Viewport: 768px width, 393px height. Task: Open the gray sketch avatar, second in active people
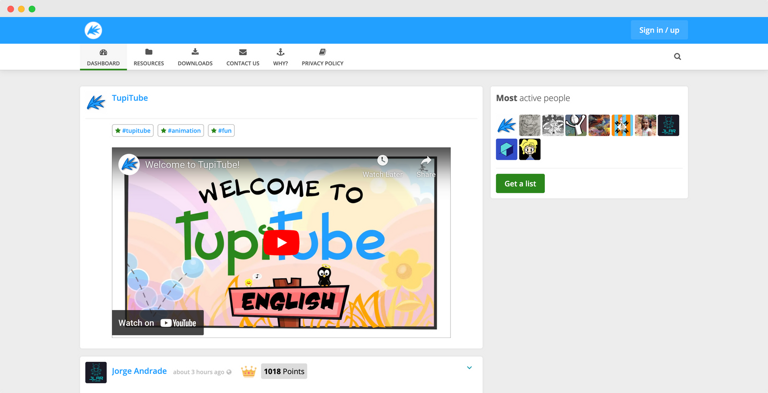click(529, 125)
